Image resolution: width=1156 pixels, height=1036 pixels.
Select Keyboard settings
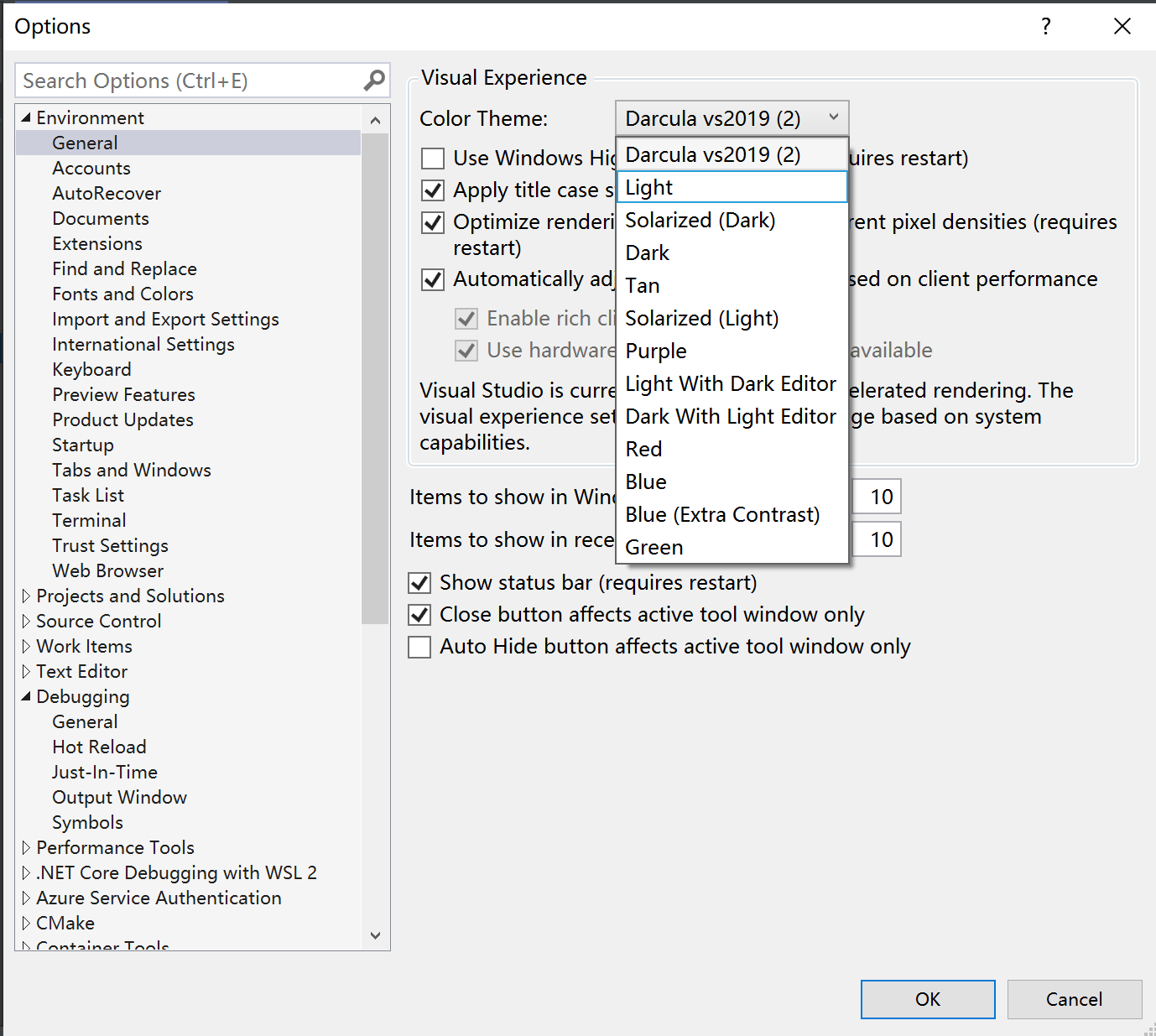click(91, 369)
